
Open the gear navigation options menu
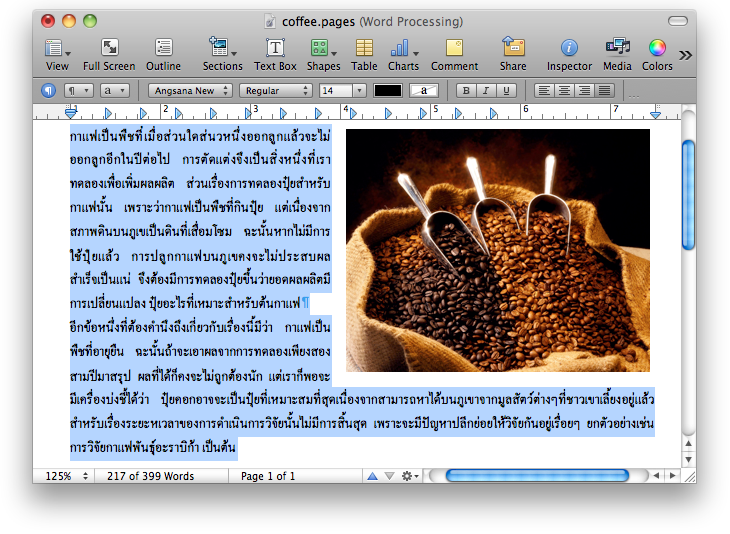coord(410,476)
